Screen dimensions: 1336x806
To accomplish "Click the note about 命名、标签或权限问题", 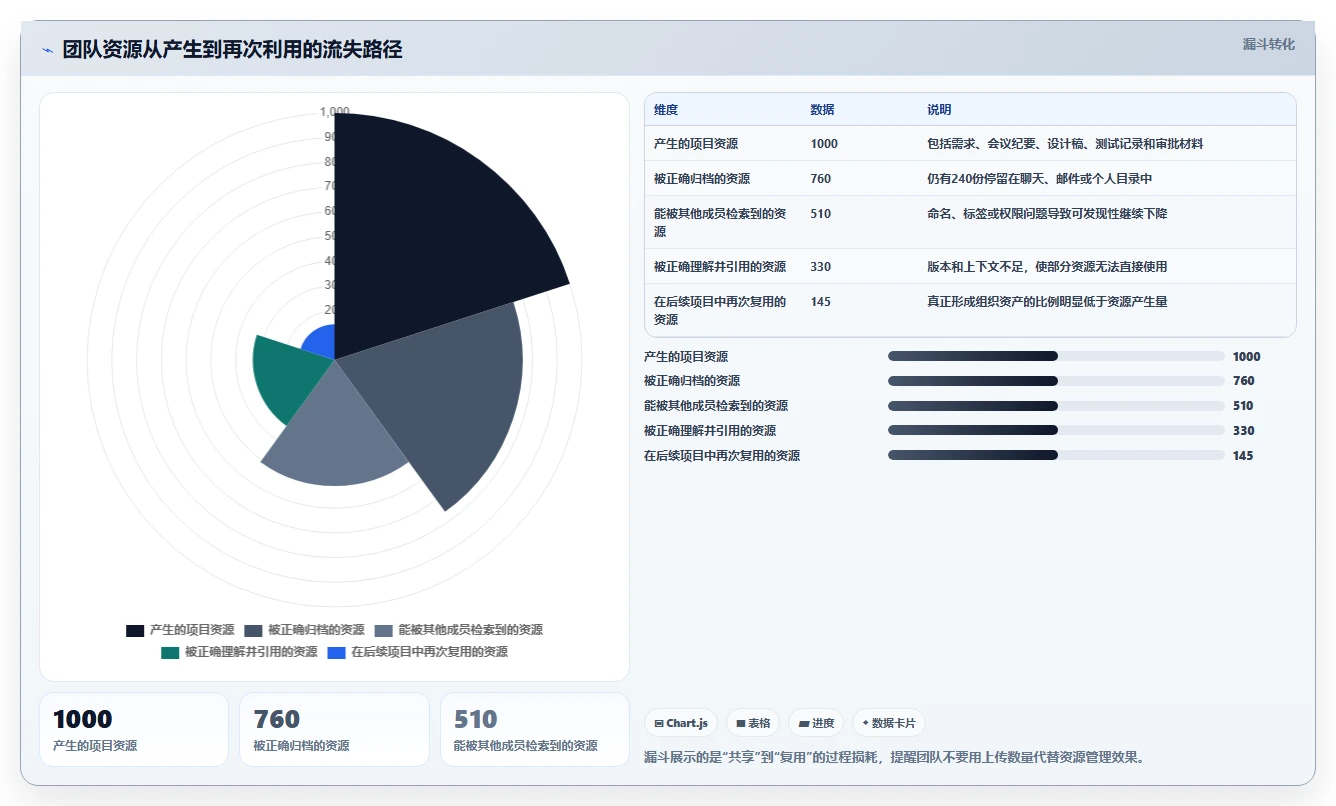I will tap(1047, 214).
